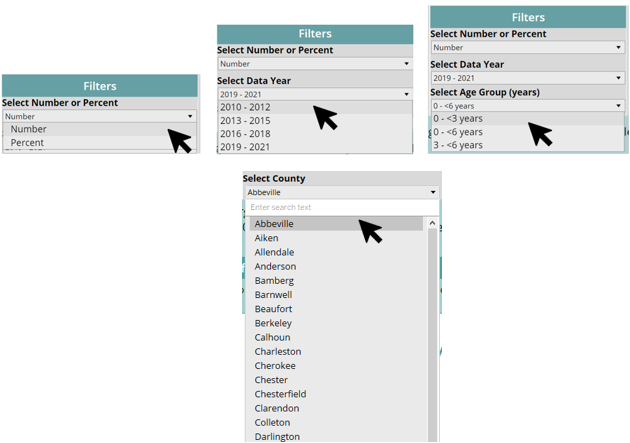Pick the 2010 - 2012 data year
Image resolution: width=630 pixels, height=443 pixels.
(x=245, y=107)
